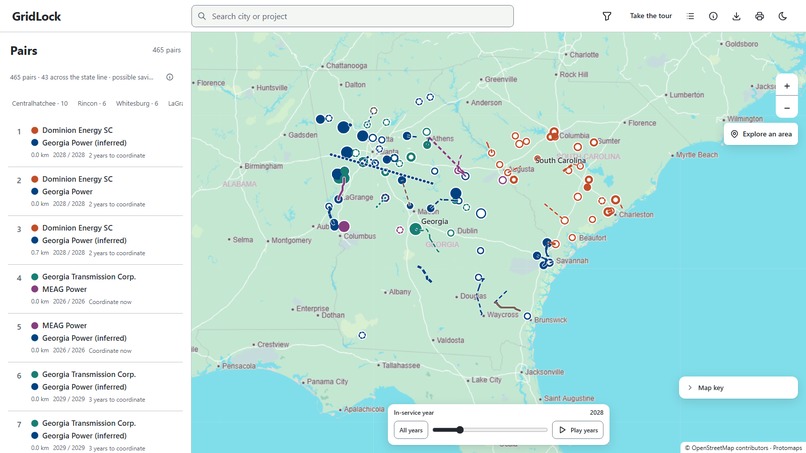Click the "Pairs" heading
The image size is (806, 453).
click(24, 50)
